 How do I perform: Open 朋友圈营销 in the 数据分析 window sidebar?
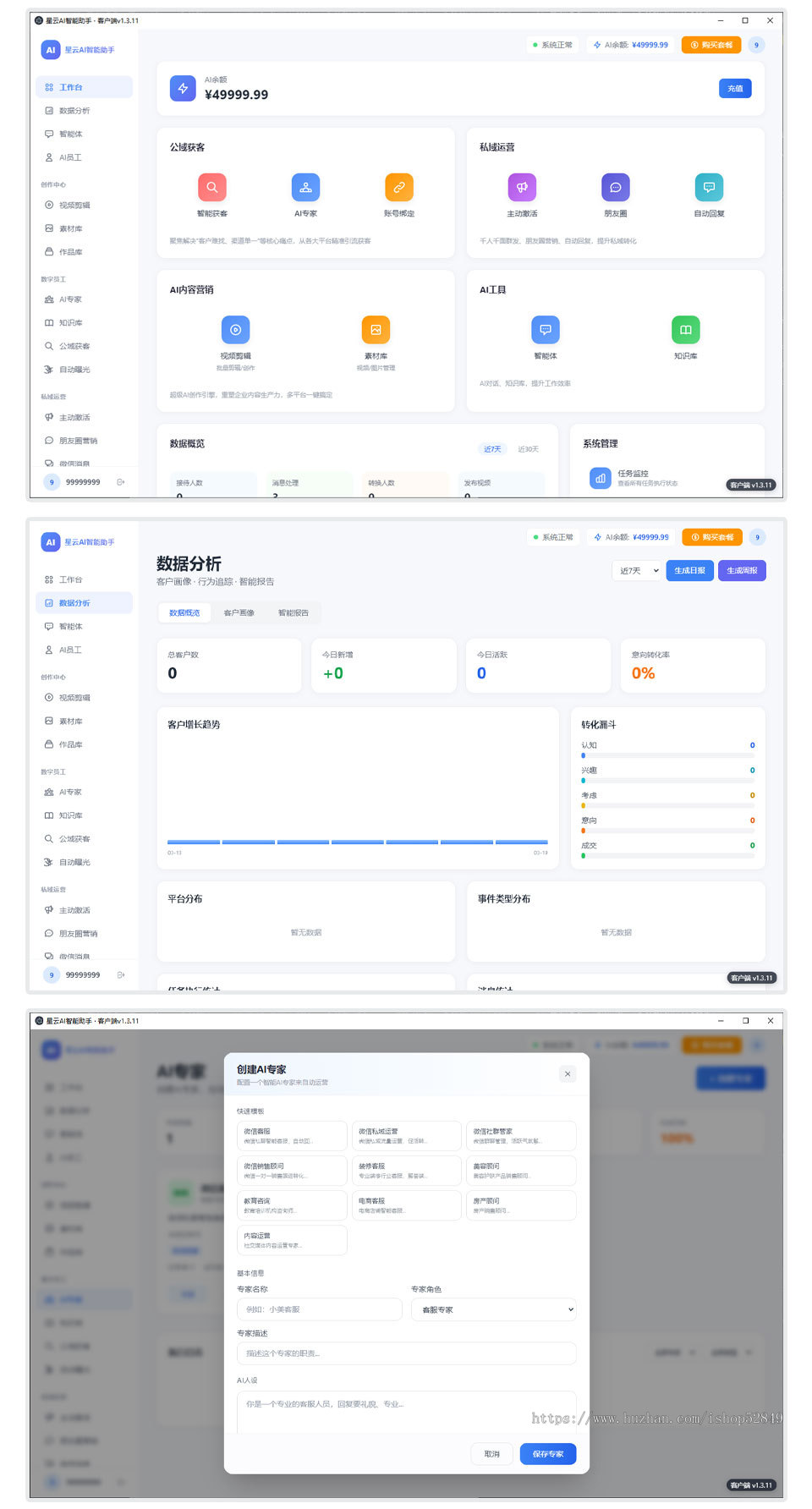pyautogui.click(x=84, y=934)
